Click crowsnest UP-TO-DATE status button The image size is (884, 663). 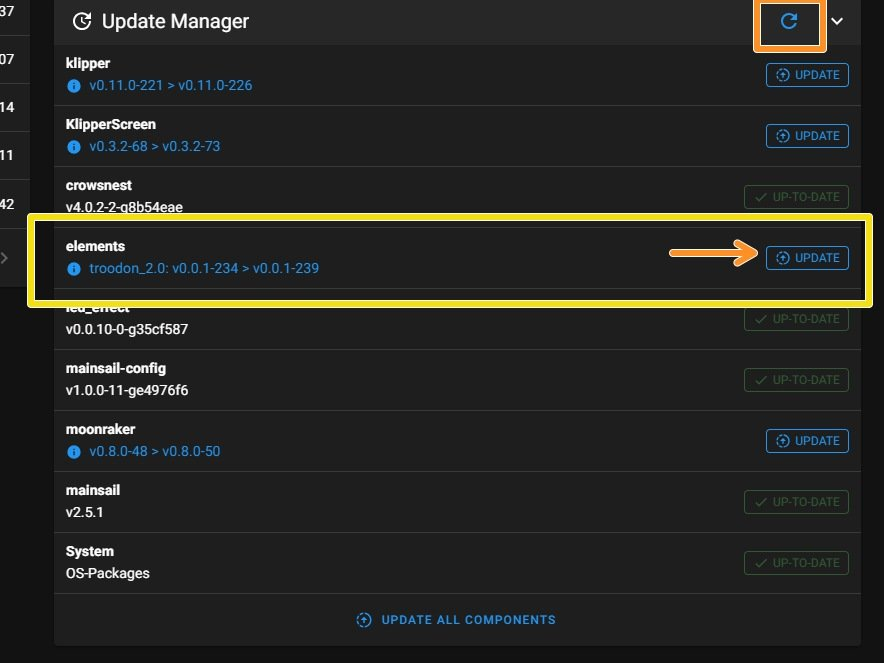[x=796, y=197]
